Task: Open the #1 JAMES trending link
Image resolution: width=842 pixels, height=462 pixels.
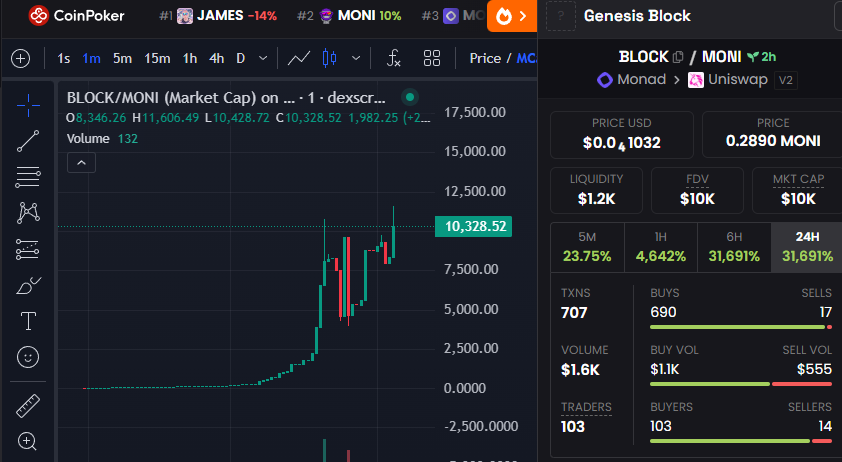Action: pos(218,16)
